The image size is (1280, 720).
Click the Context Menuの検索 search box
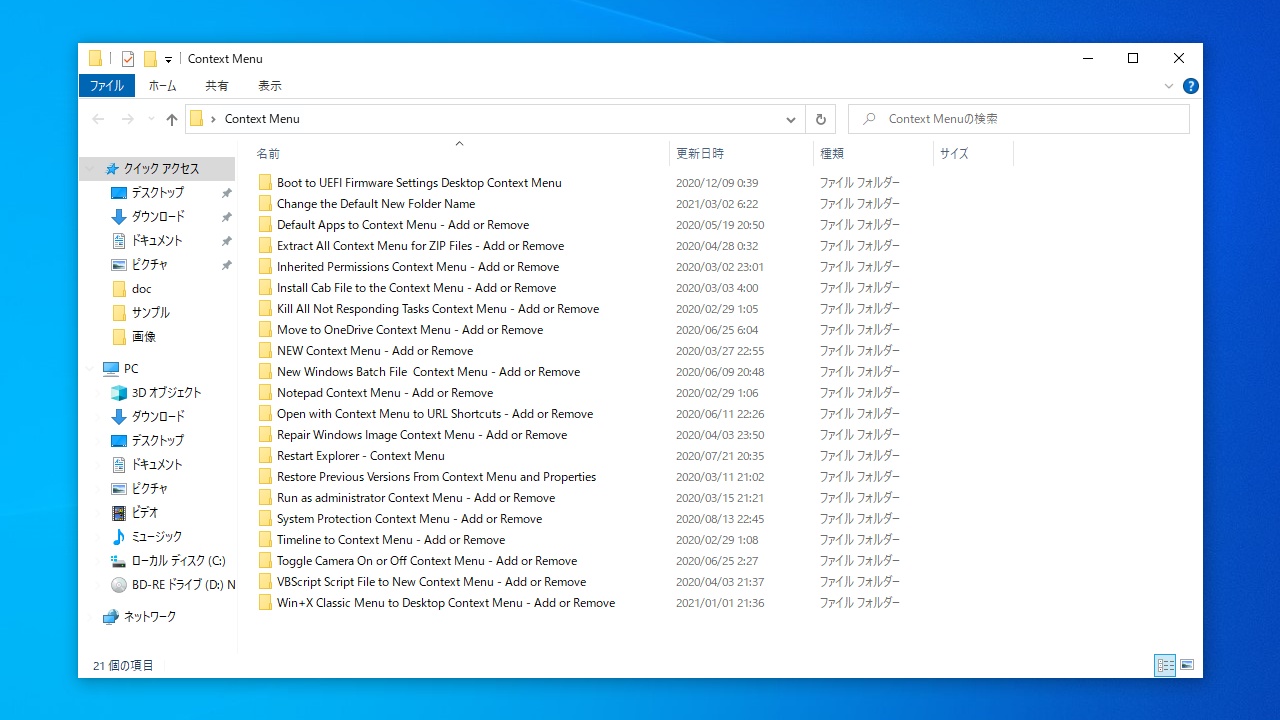click(x=1019, y=119)
